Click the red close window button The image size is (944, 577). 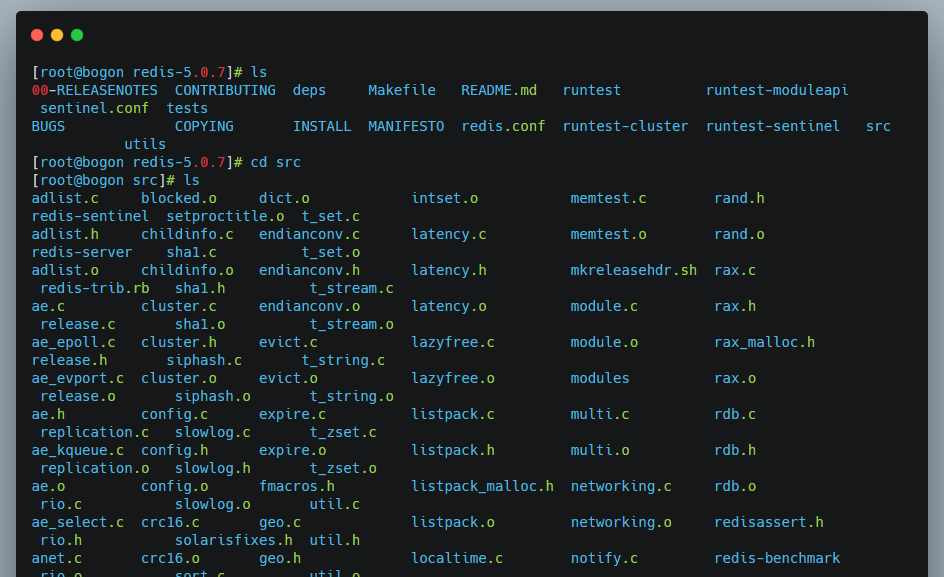pyautogui.click(x=37, y=35)
